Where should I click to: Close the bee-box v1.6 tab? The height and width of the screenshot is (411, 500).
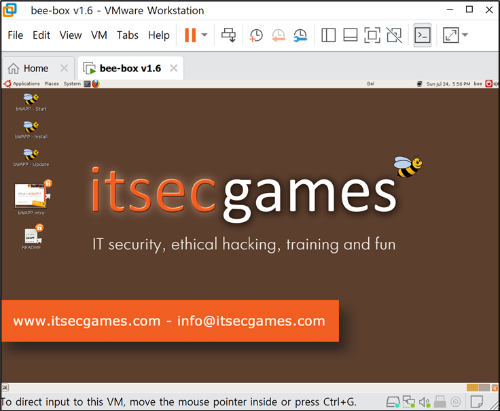[x=174, y=68]
